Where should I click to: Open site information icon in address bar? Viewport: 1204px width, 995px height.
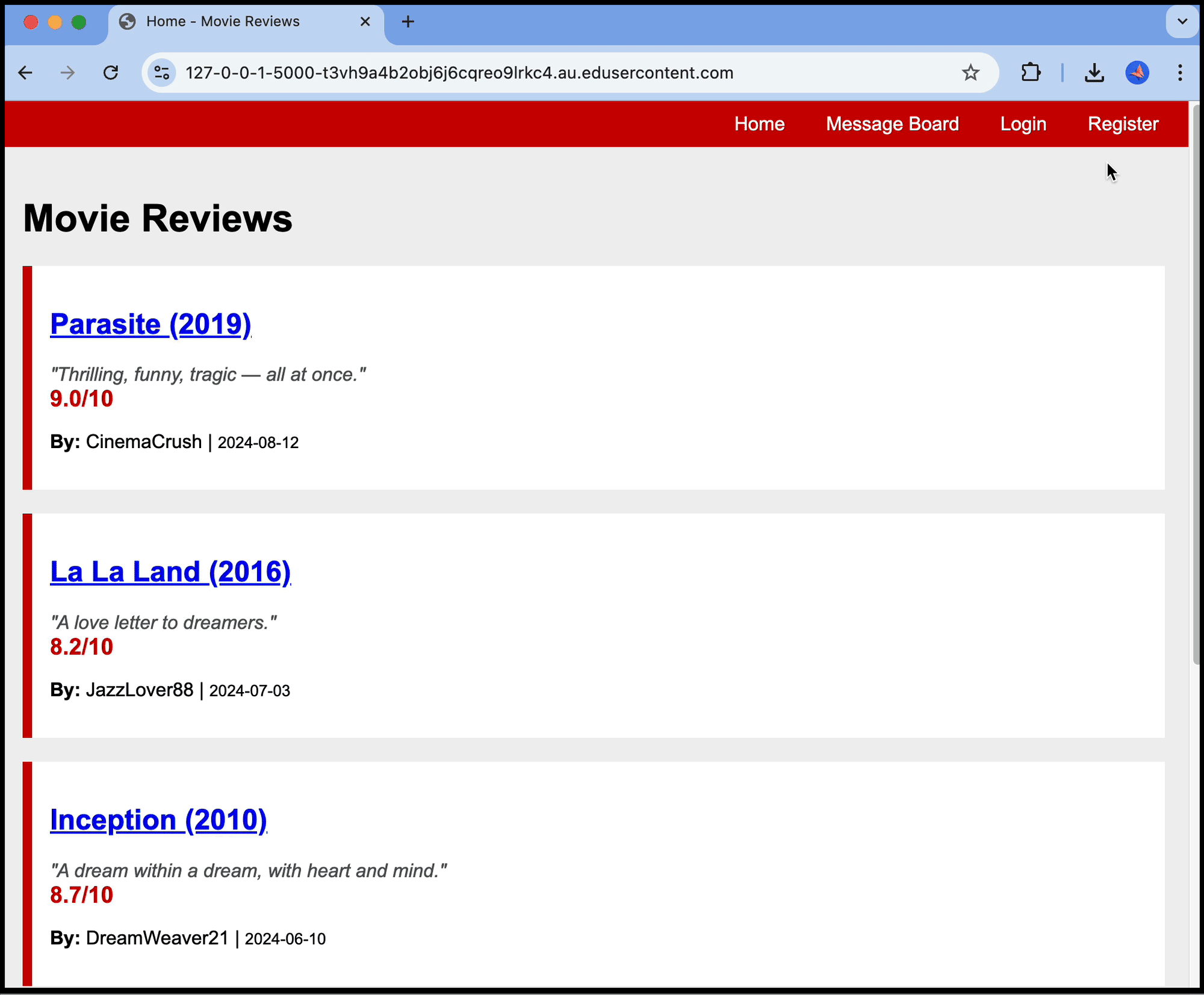(x=161, y=73)
